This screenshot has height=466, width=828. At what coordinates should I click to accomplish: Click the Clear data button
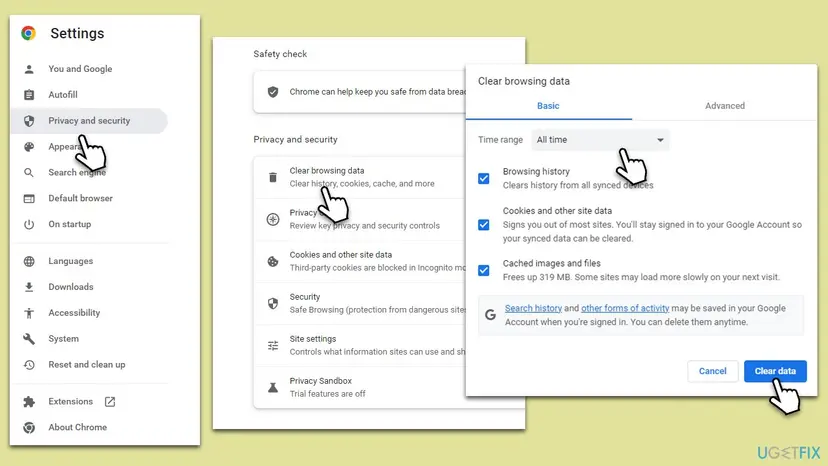[775, 371]
